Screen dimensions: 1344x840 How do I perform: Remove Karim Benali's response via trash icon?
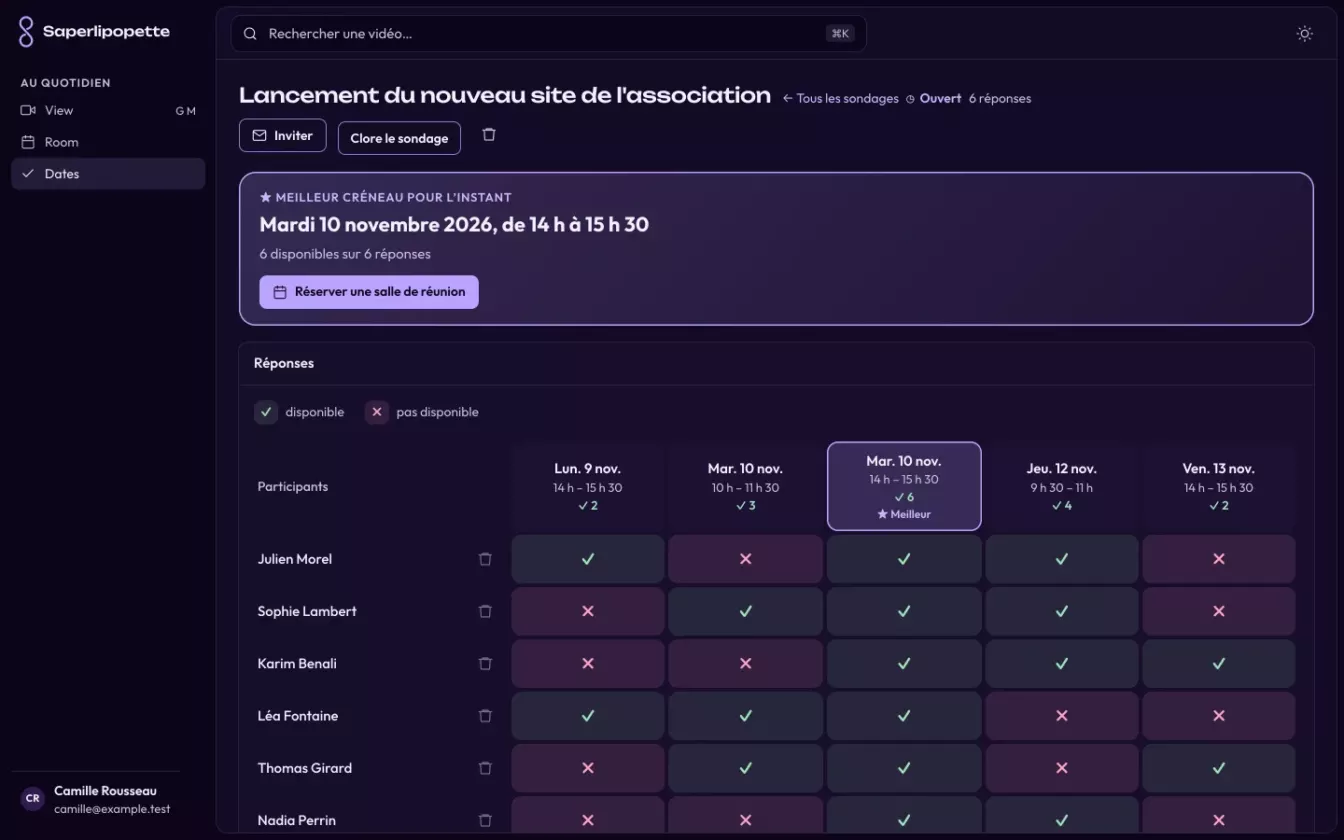point(485,663)
